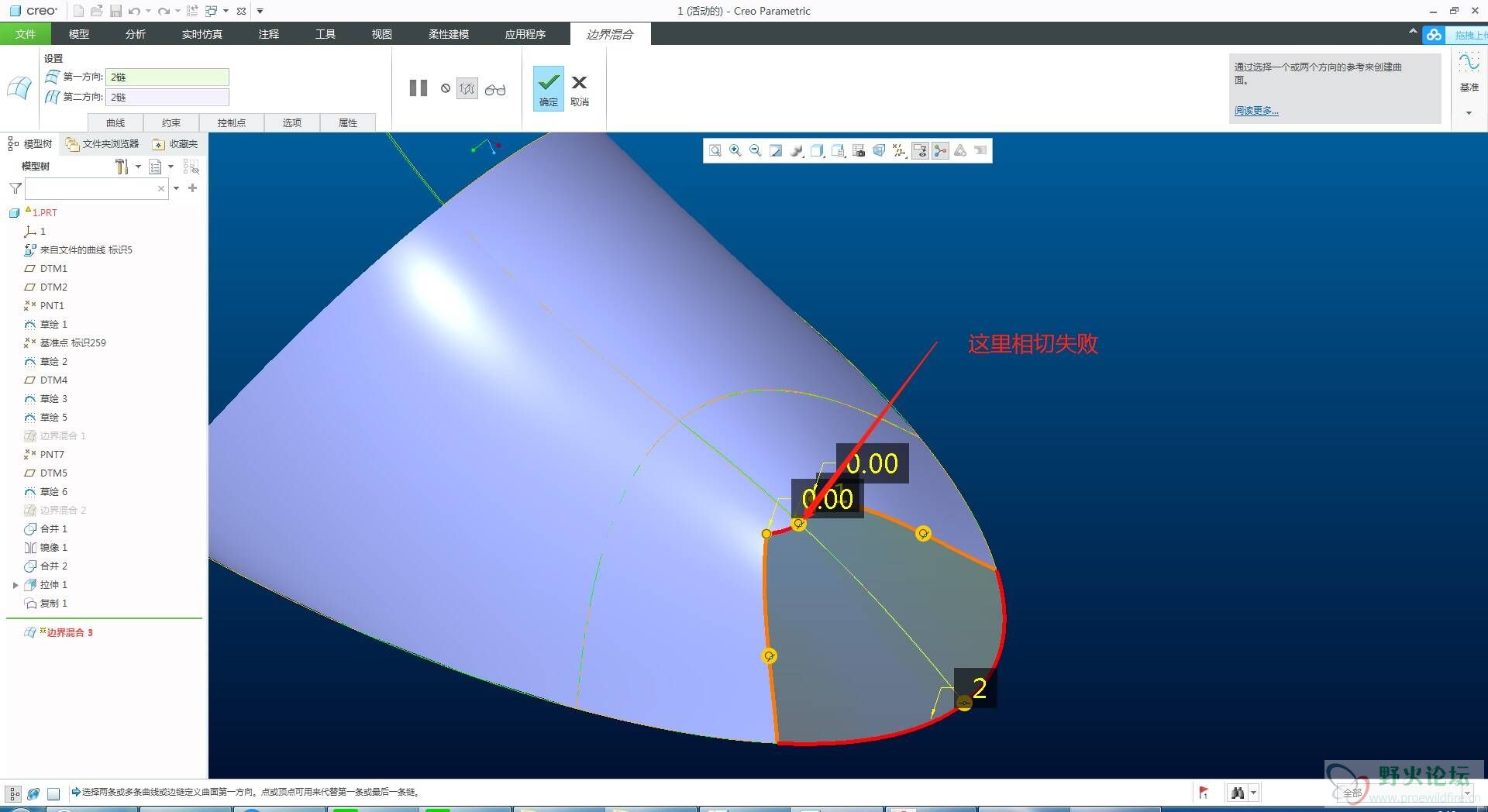Click the screenshot camera table icon
The image size is (1488, 812).
(x=858, y=151)
